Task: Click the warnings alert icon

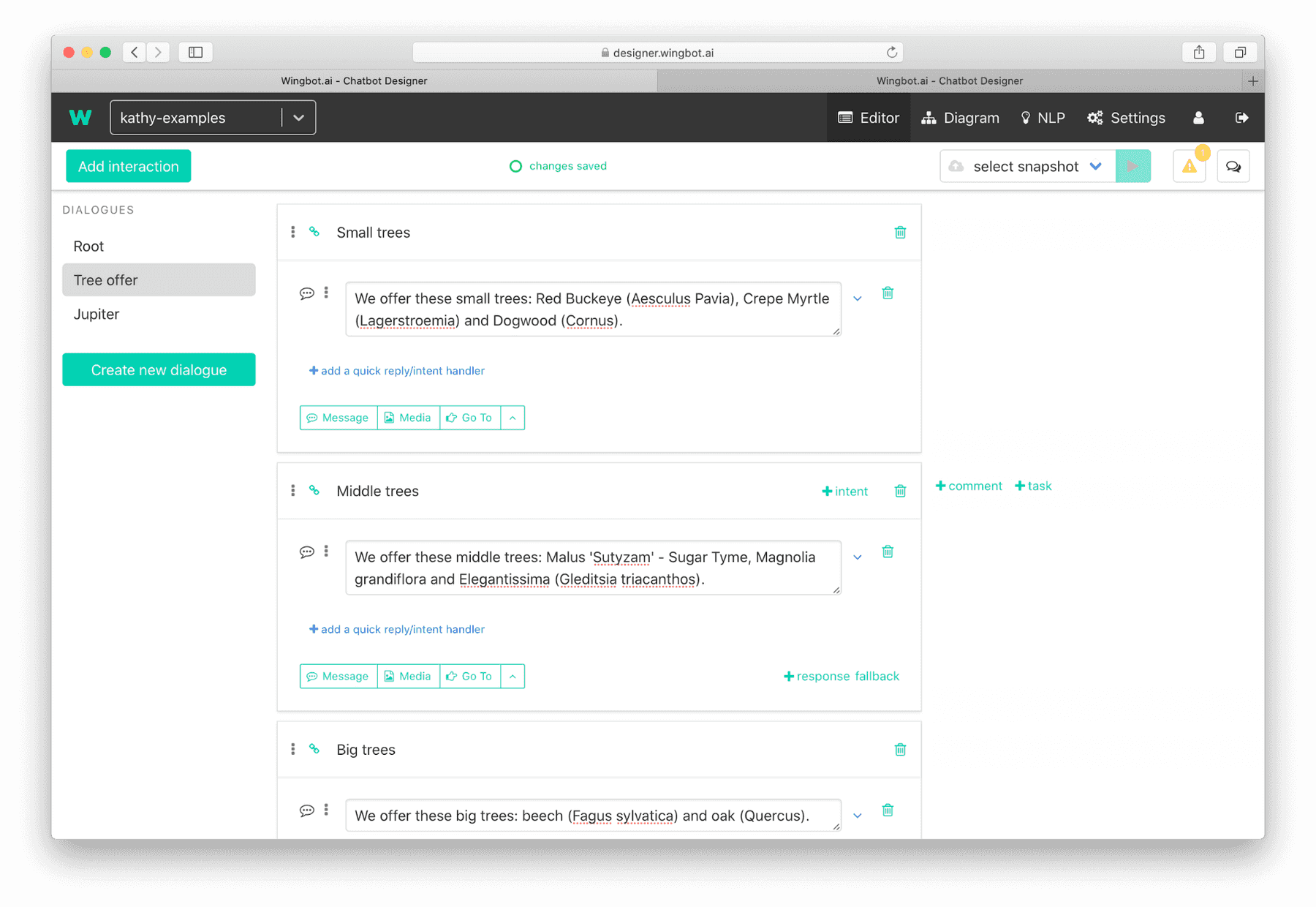Action: point(1190,166)
